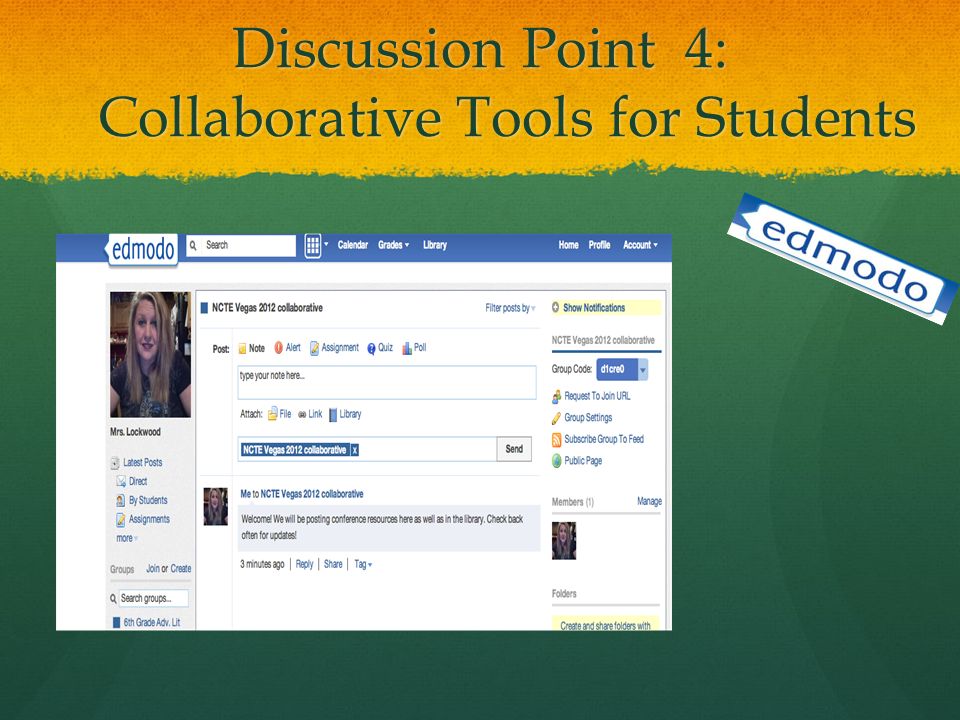Click the Send button

pyautogui.click(x=514, y=449)
